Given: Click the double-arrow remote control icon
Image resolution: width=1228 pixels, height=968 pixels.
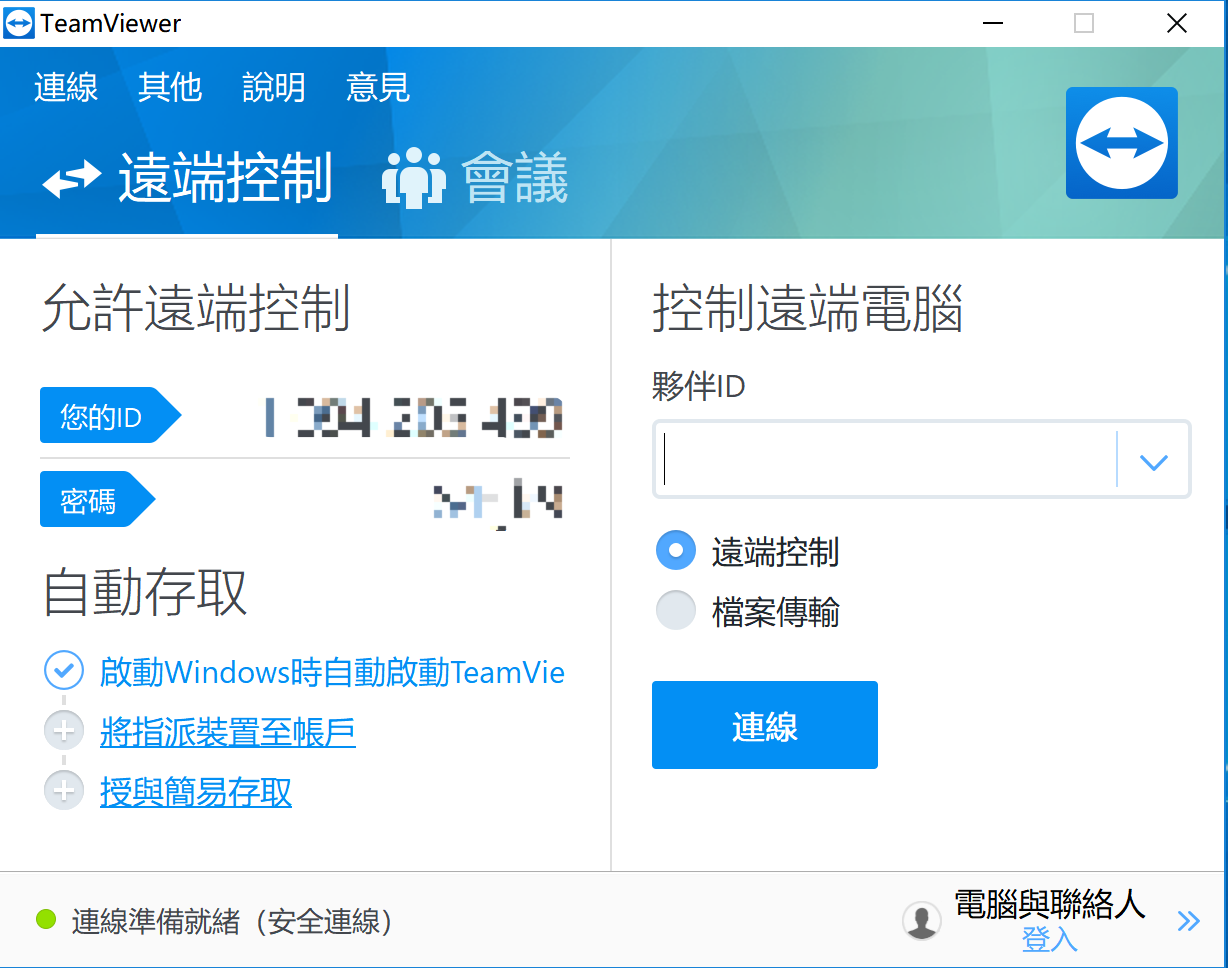Looking at the screenshot, I should (x=71, y=178).
